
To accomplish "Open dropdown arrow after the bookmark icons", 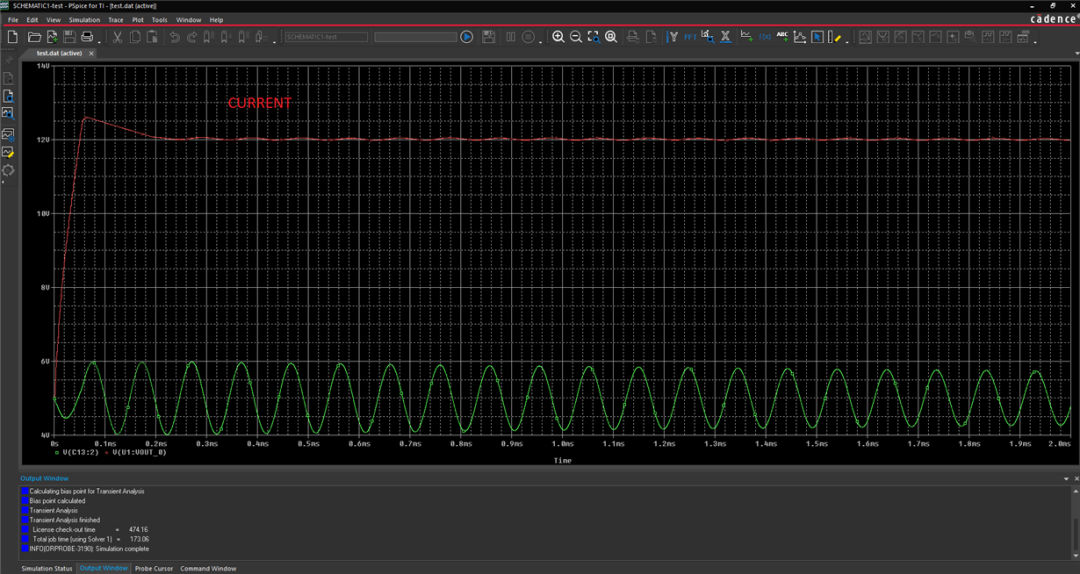I will (x=274, y=41).
